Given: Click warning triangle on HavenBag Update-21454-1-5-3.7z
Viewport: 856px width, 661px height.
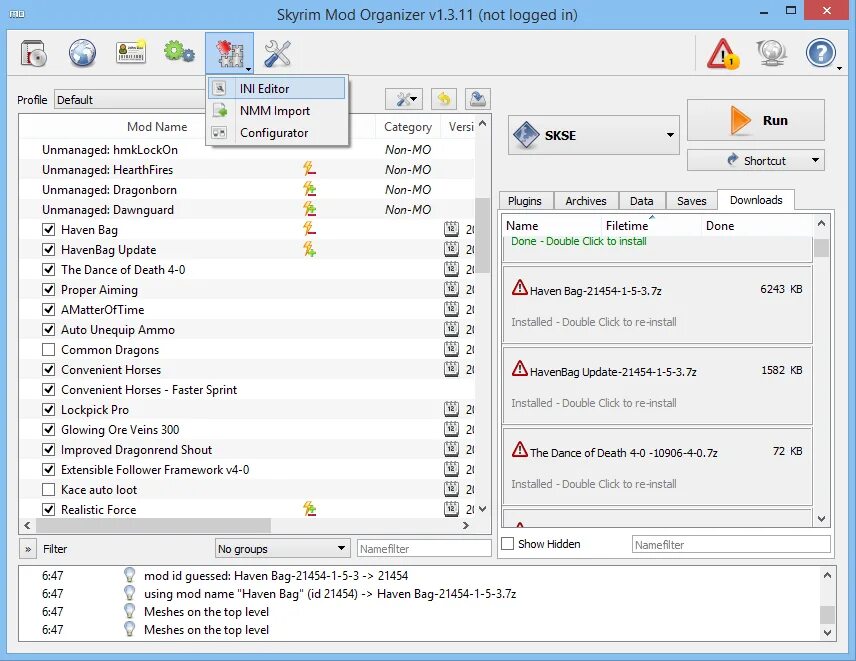Looking at the screenshot, I should pyautogui.click(x=520, y=368).
